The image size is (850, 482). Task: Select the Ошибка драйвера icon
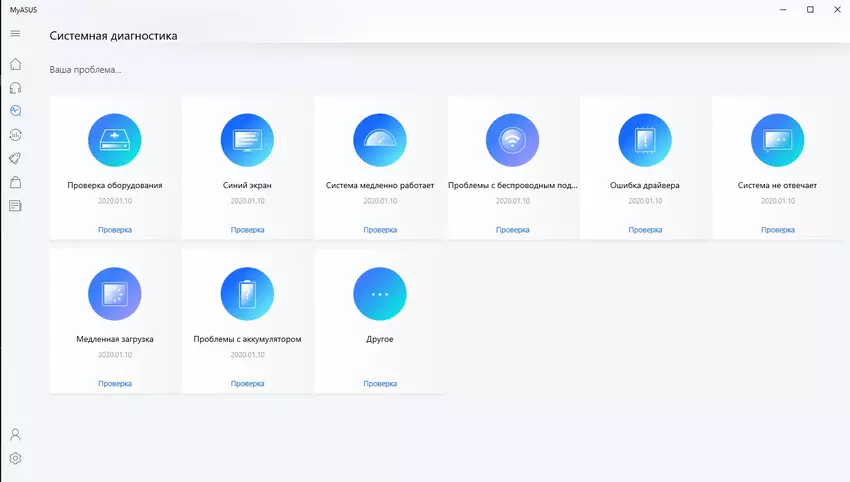click(x=645, y=140)
